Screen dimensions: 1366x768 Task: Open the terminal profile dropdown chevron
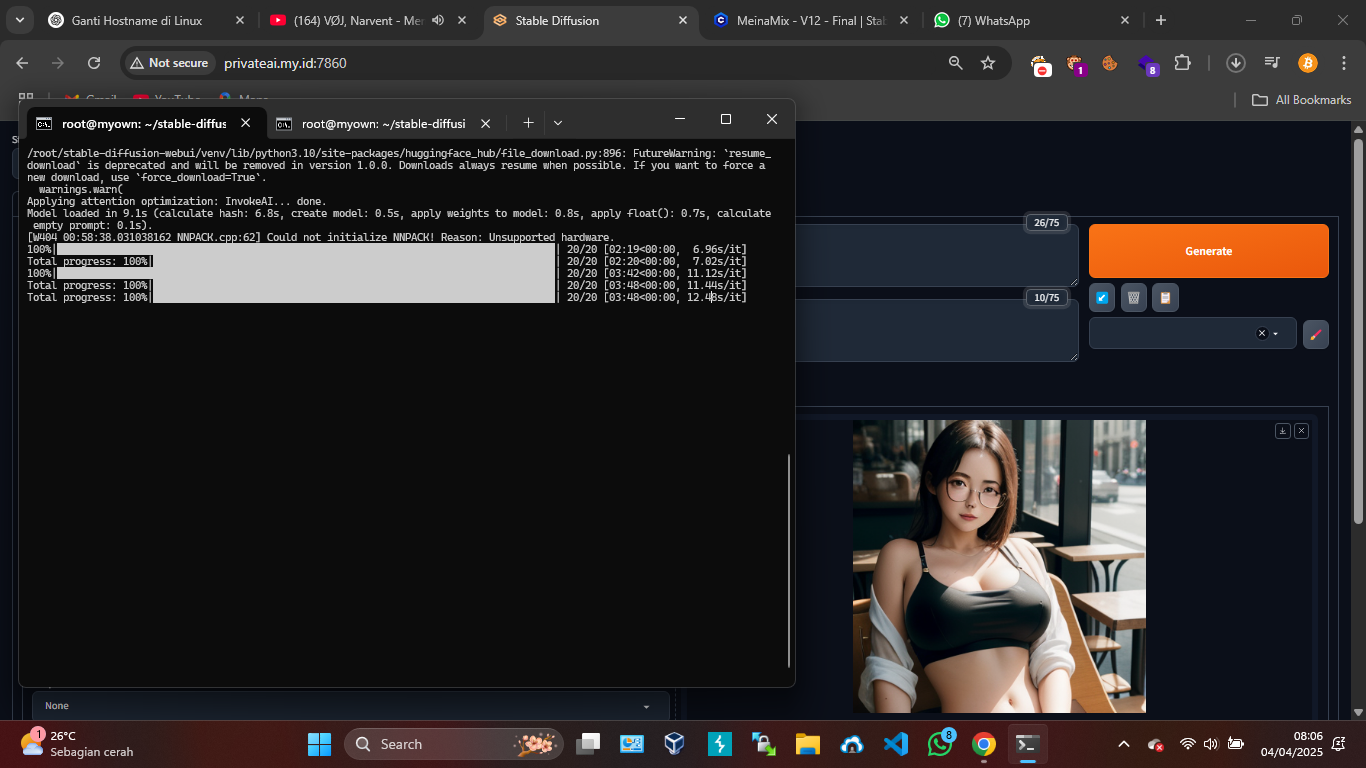click(558, 123)
